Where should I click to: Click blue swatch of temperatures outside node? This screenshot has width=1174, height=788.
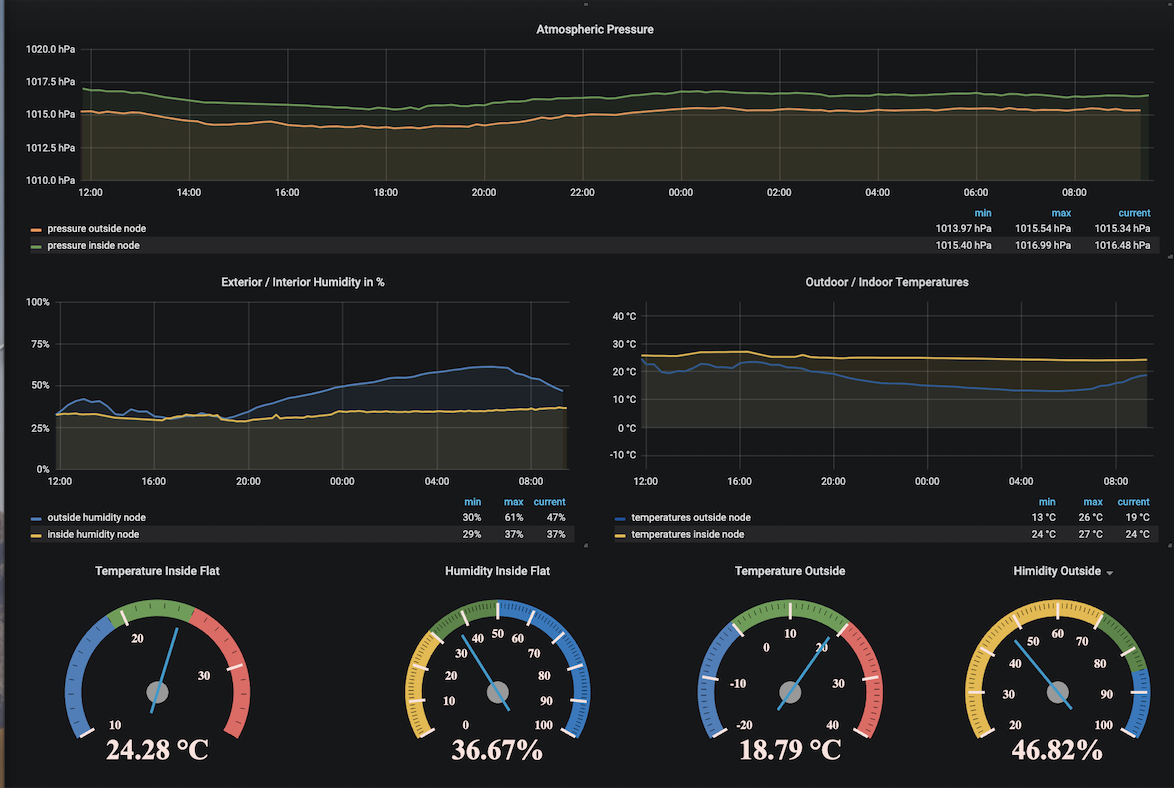click(x=620, y=518)
